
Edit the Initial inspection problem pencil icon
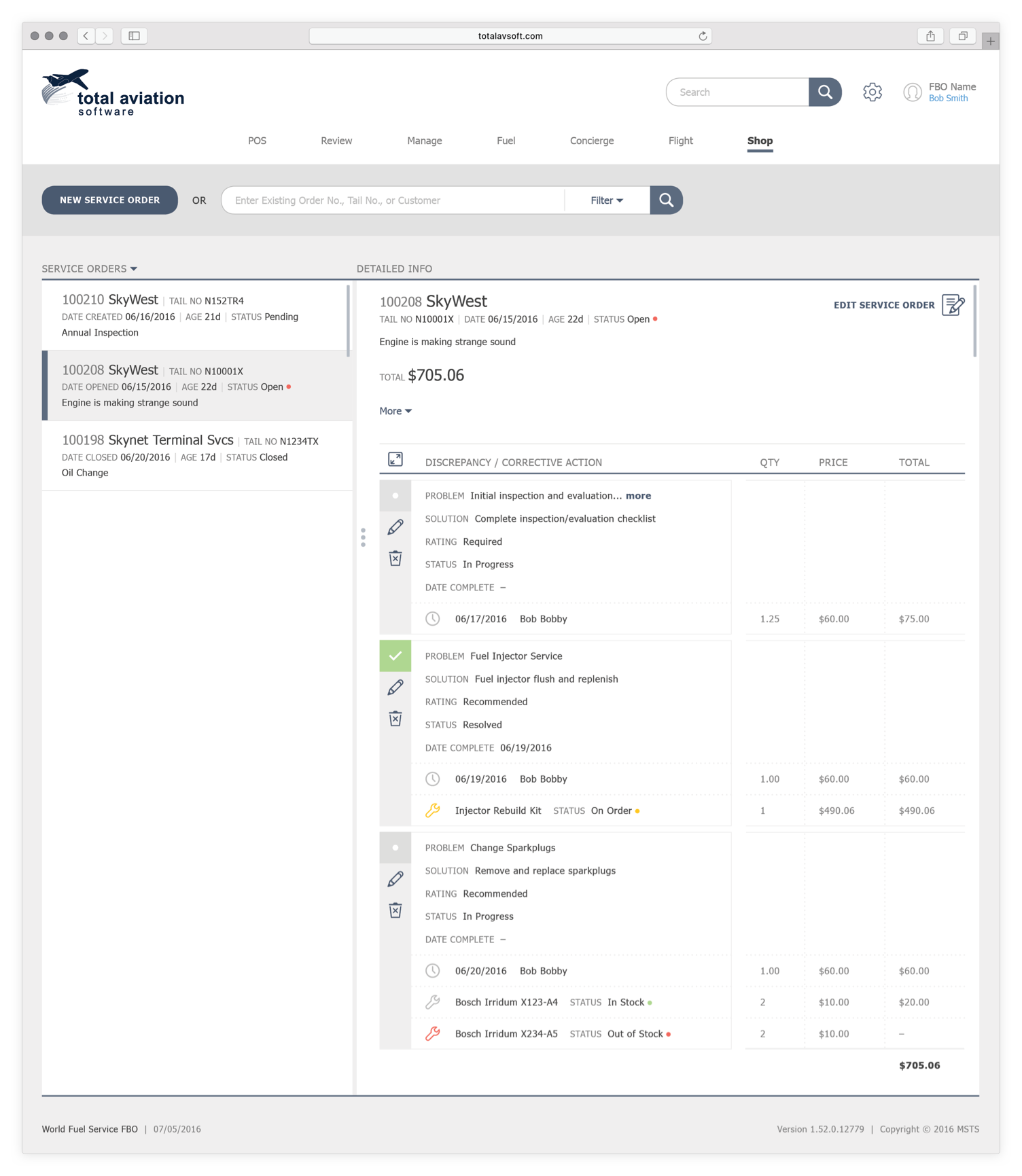[x=395, y=527]
